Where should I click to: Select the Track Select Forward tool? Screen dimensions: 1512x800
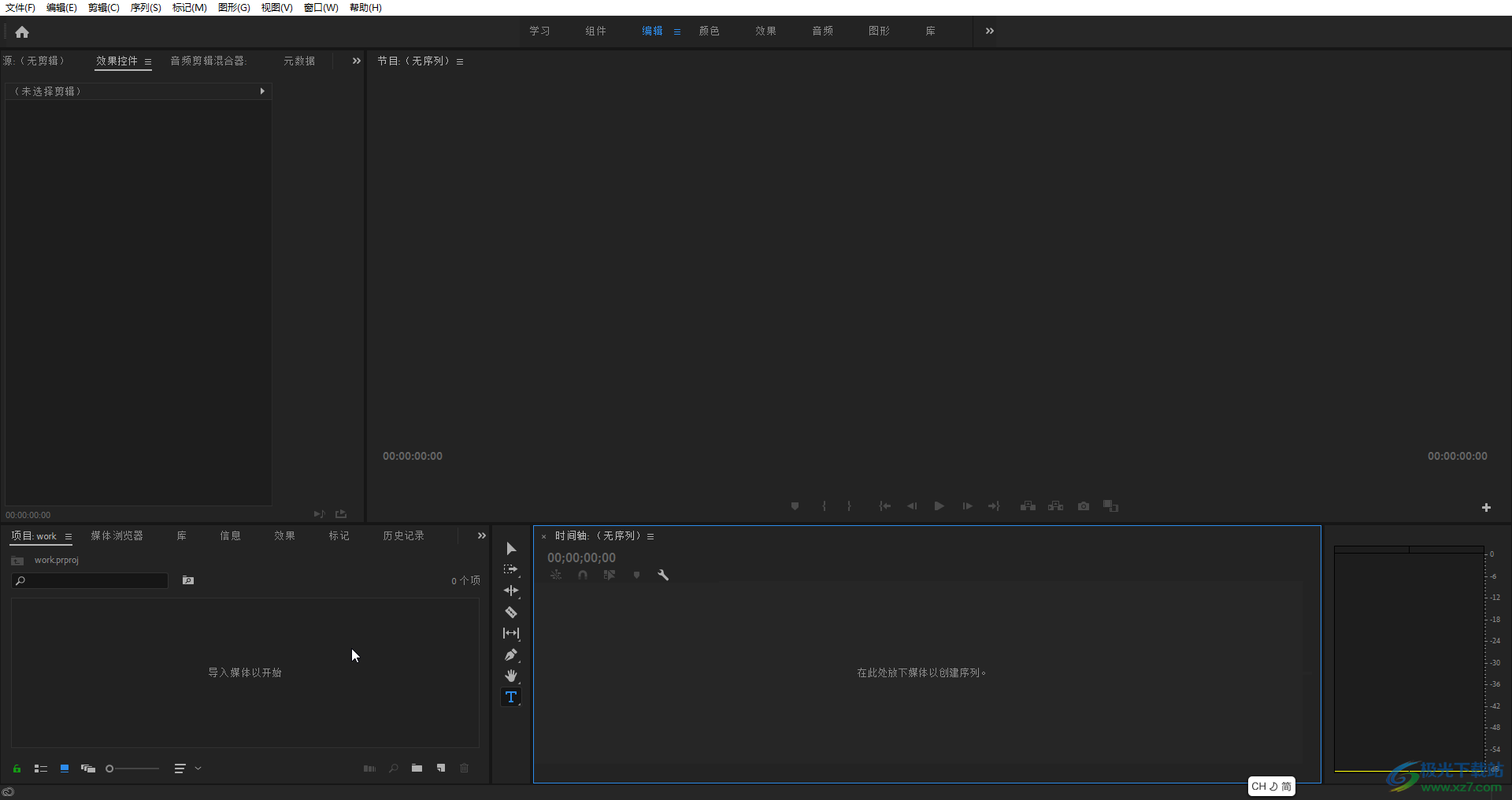pos(511,569)
